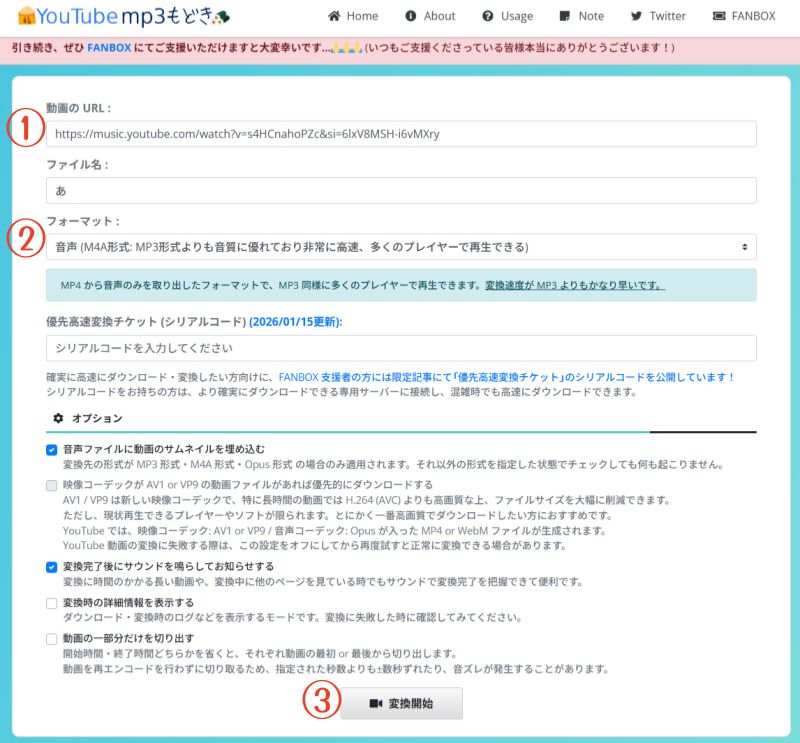Open the フォーマット dropdown
The width and height of the screenshot is (800, 743).
coord(401,247)
